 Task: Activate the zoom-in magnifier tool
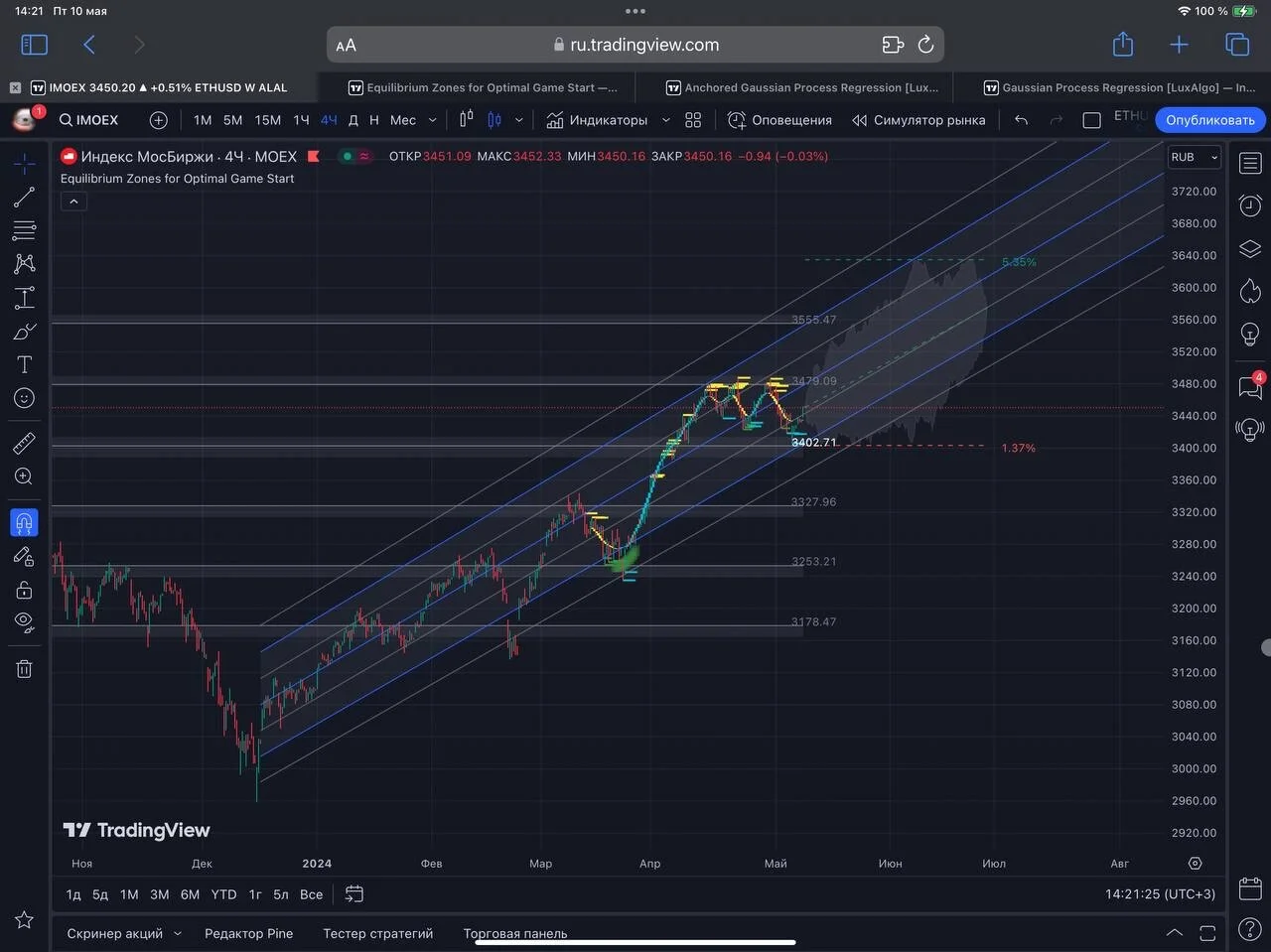24,476
